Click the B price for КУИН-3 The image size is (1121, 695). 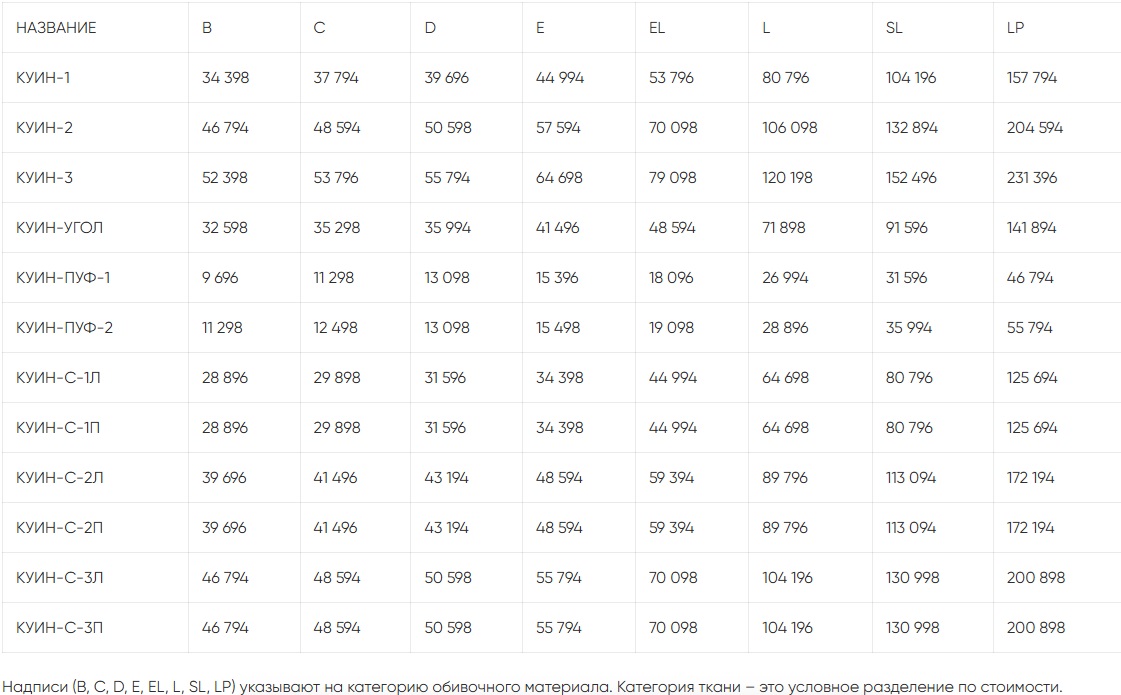225,178
